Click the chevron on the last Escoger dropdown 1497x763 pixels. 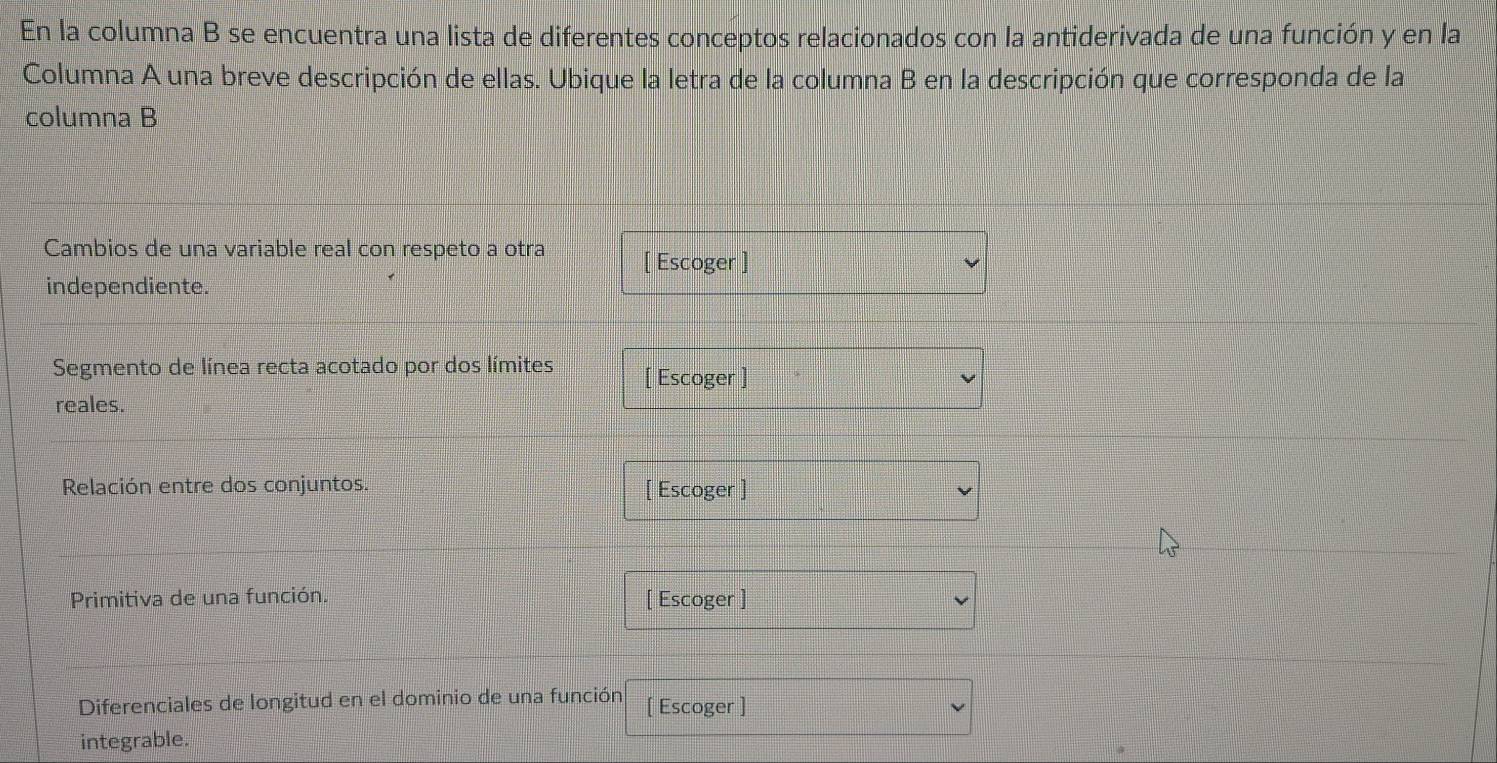tap(955, 706)
